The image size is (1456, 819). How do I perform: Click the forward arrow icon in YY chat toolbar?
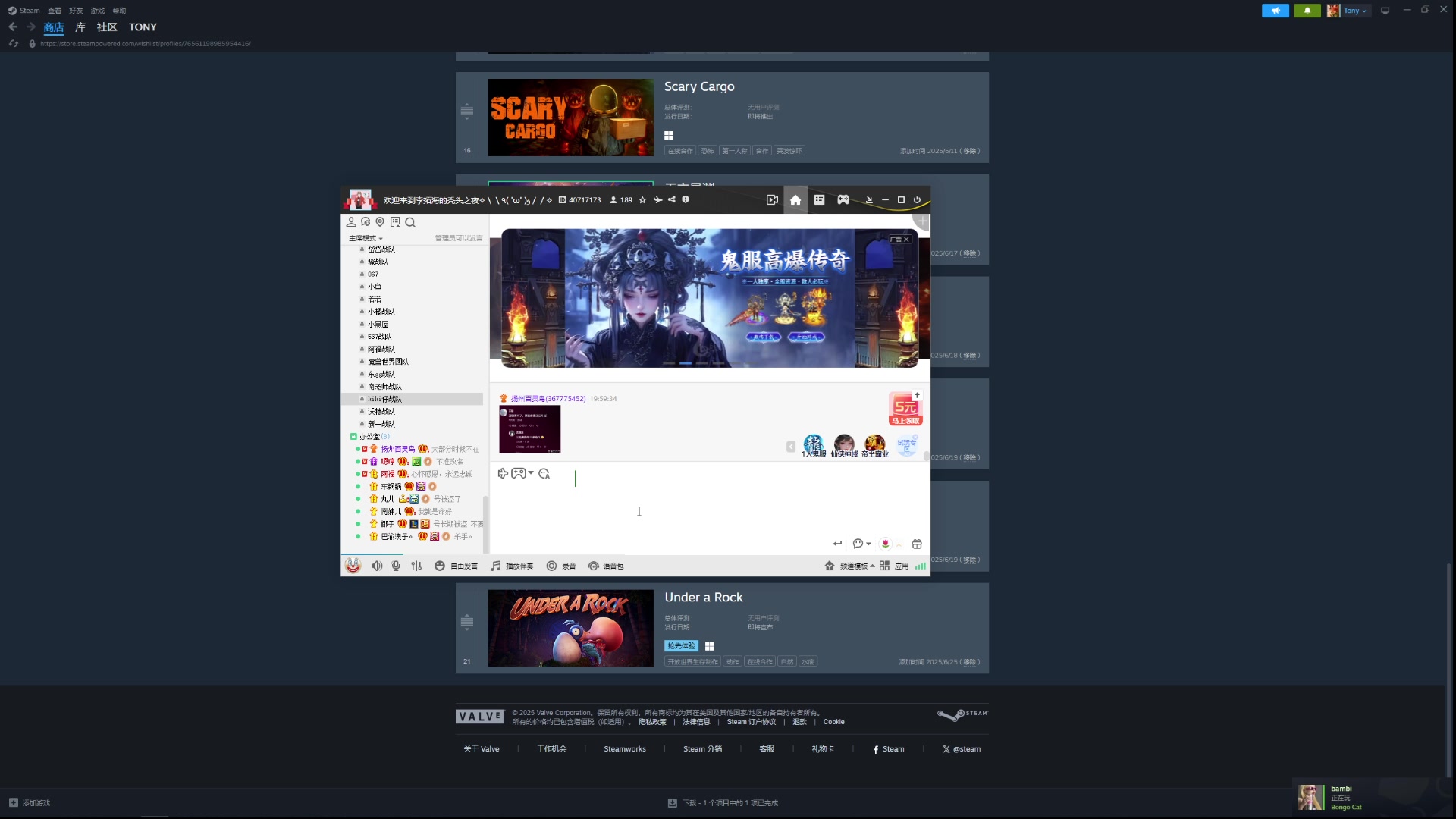click(503, 473)
